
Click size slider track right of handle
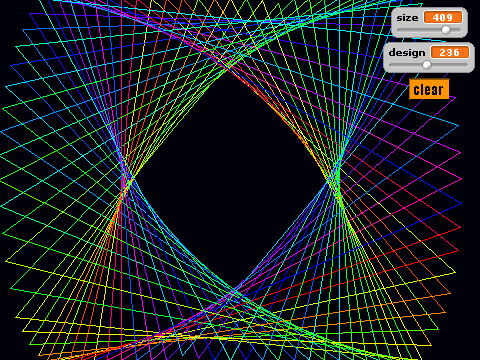[x=456, y=30]
